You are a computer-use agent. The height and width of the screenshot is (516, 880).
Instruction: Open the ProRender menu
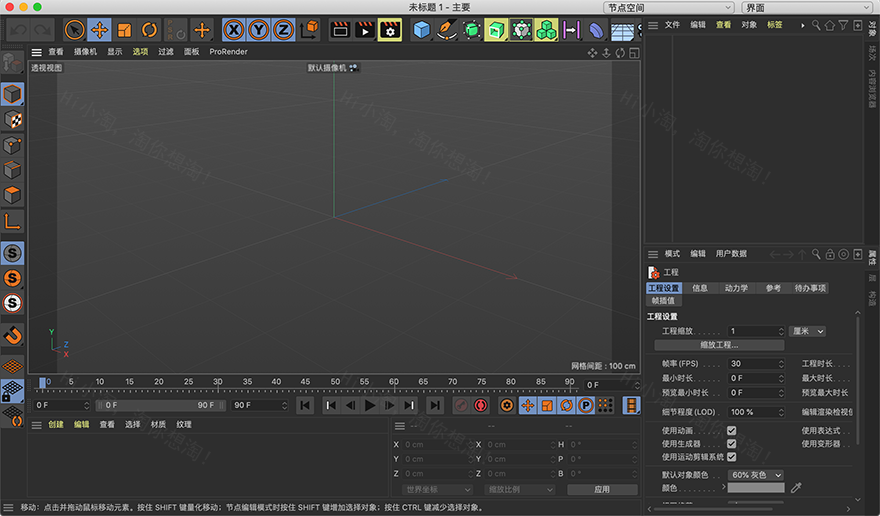pos(228,52)
